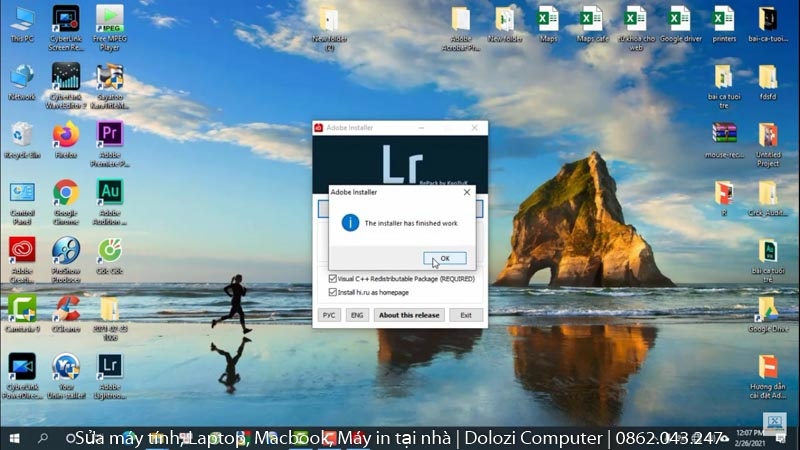Open Adobe Acrobat Pro folder
This screenshot has width=800, height=450.
point(461,28)
